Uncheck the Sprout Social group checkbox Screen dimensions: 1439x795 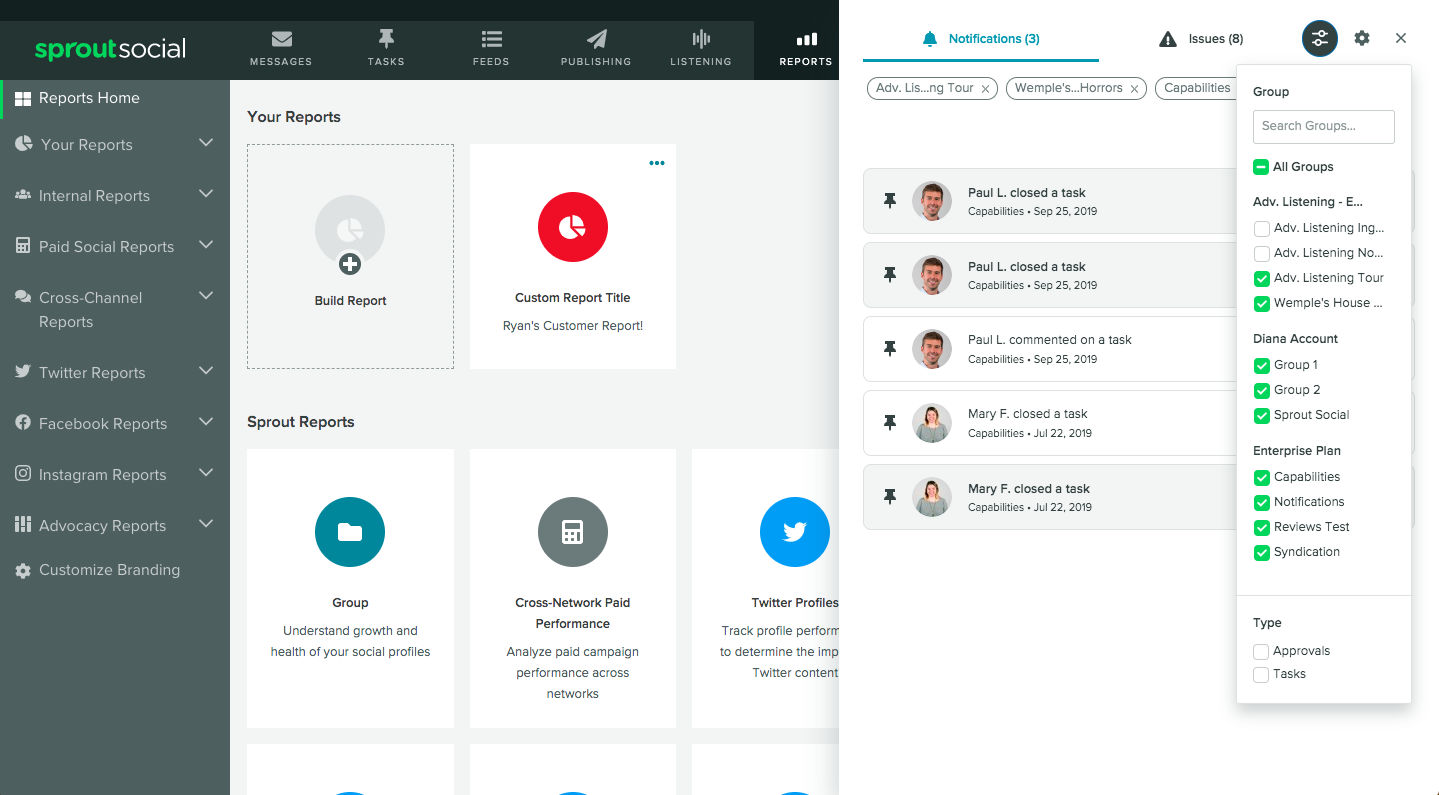[x=1262, y=415]
